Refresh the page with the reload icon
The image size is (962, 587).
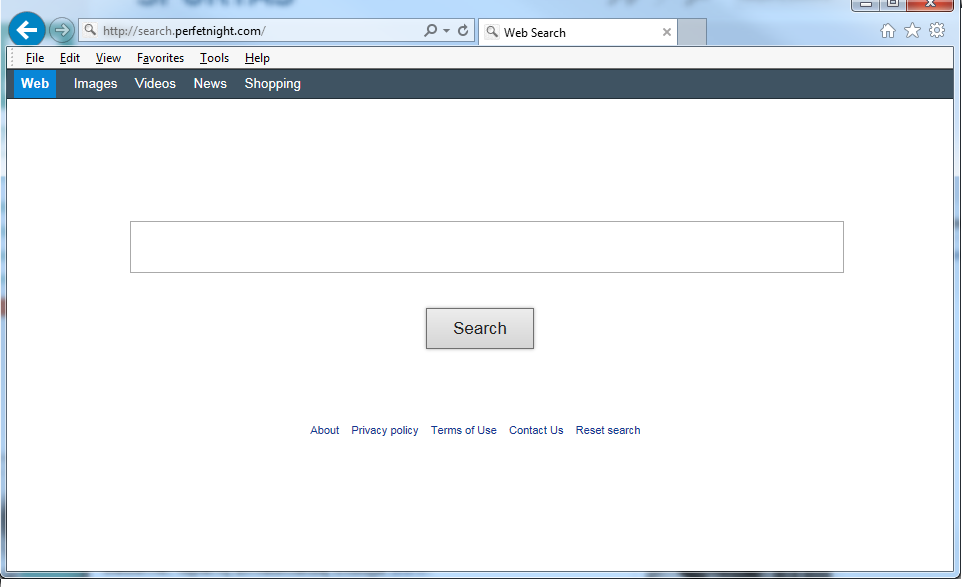[463, 30]
